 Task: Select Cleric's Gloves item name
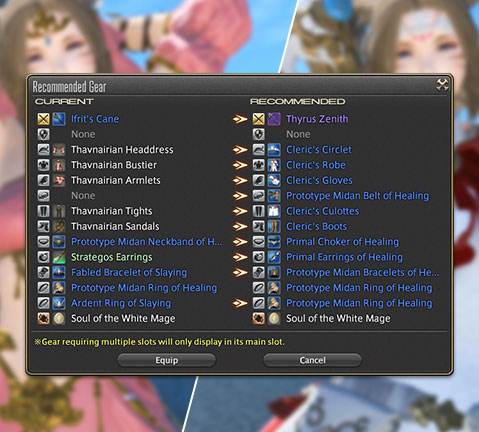point(319,180)
